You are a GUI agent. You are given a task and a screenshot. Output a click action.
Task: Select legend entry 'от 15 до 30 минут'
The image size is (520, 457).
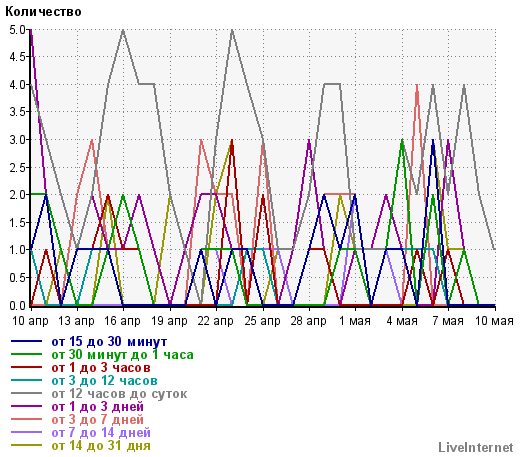tap(109, 341)
